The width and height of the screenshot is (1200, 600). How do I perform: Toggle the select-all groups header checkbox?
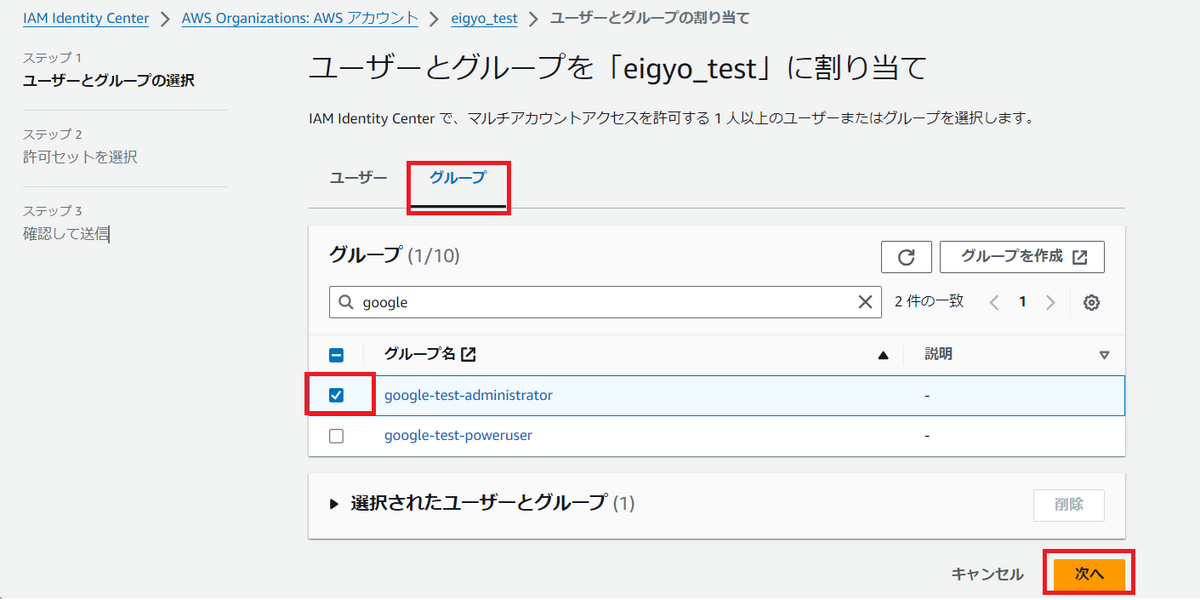[x=336, y=354]
